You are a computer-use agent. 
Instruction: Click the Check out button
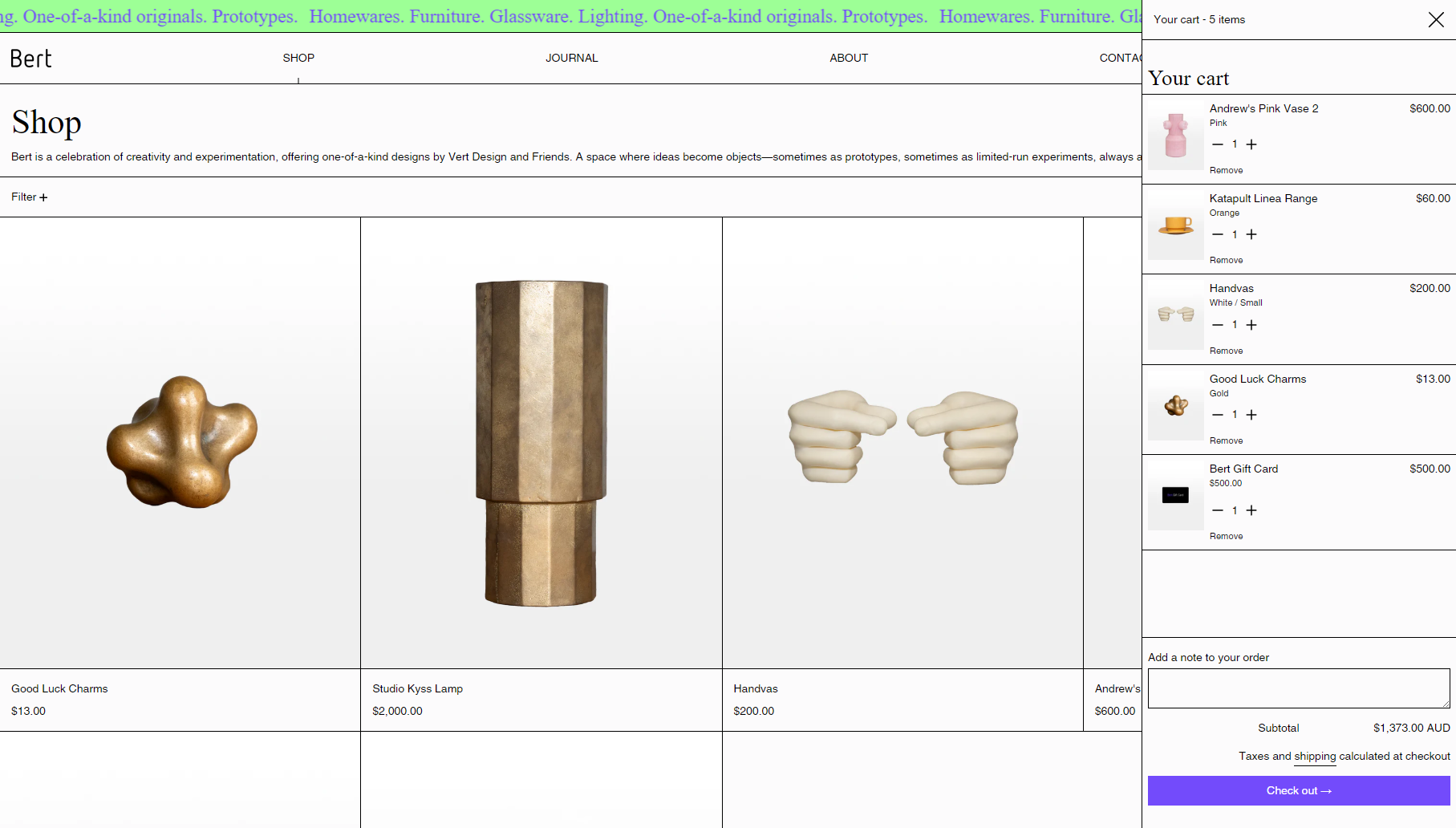tap(1298, 790)
